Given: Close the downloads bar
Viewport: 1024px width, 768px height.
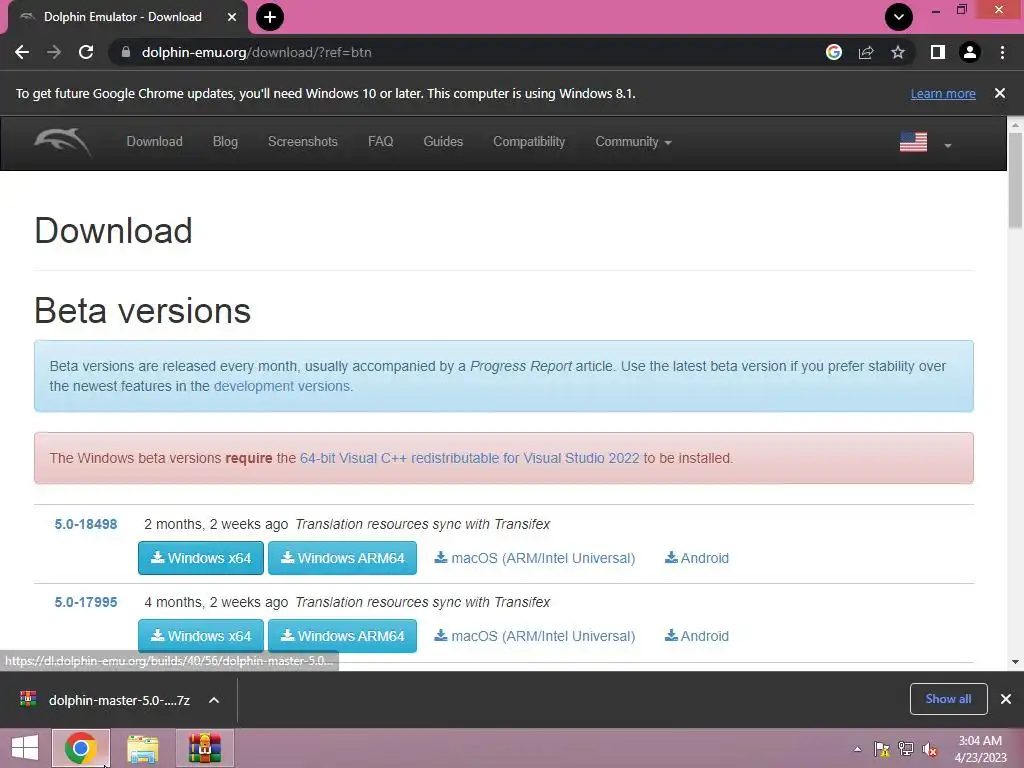Looking at the screenshot, I should coord(1006,699).
